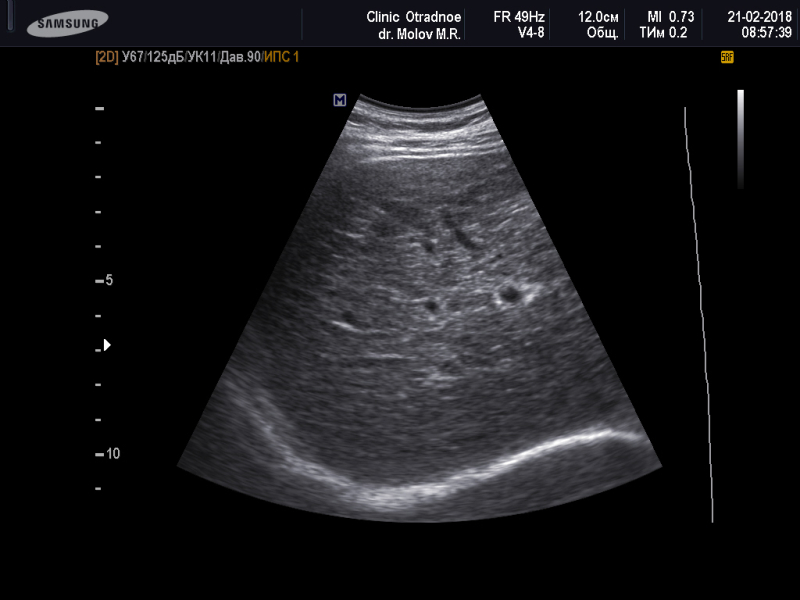
Task: Click the TGC curve line
Action: [x=699, y=314]
